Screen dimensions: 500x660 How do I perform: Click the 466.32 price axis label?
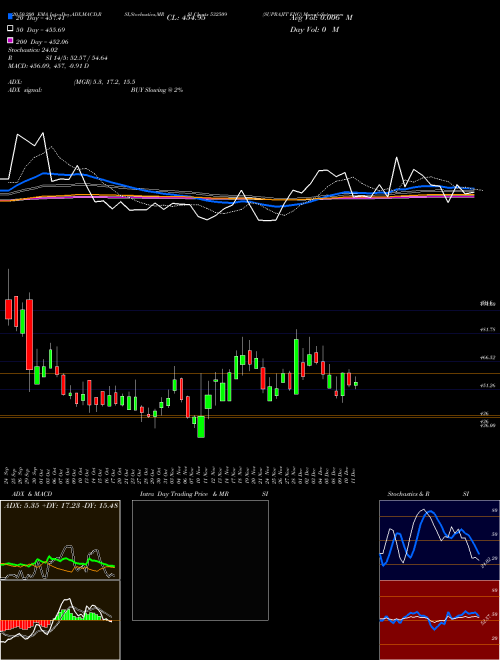[488, 357]
